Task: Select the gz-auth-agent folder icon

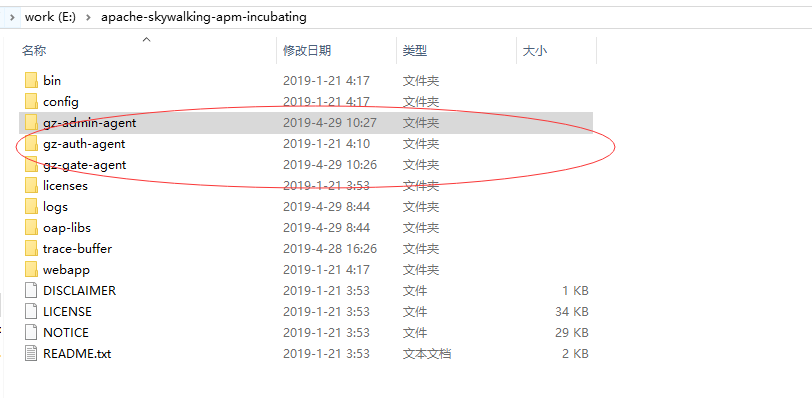Action: (x=31, y=143)
